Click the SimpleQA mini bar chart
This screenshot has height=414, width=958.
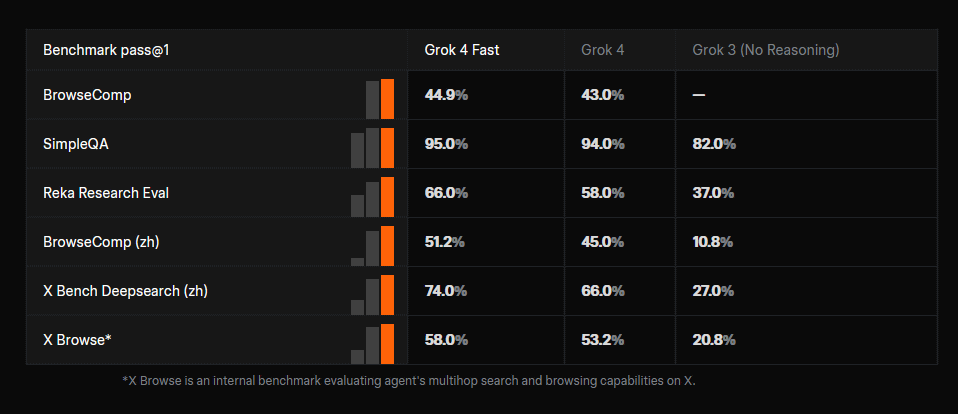(373, 148)
